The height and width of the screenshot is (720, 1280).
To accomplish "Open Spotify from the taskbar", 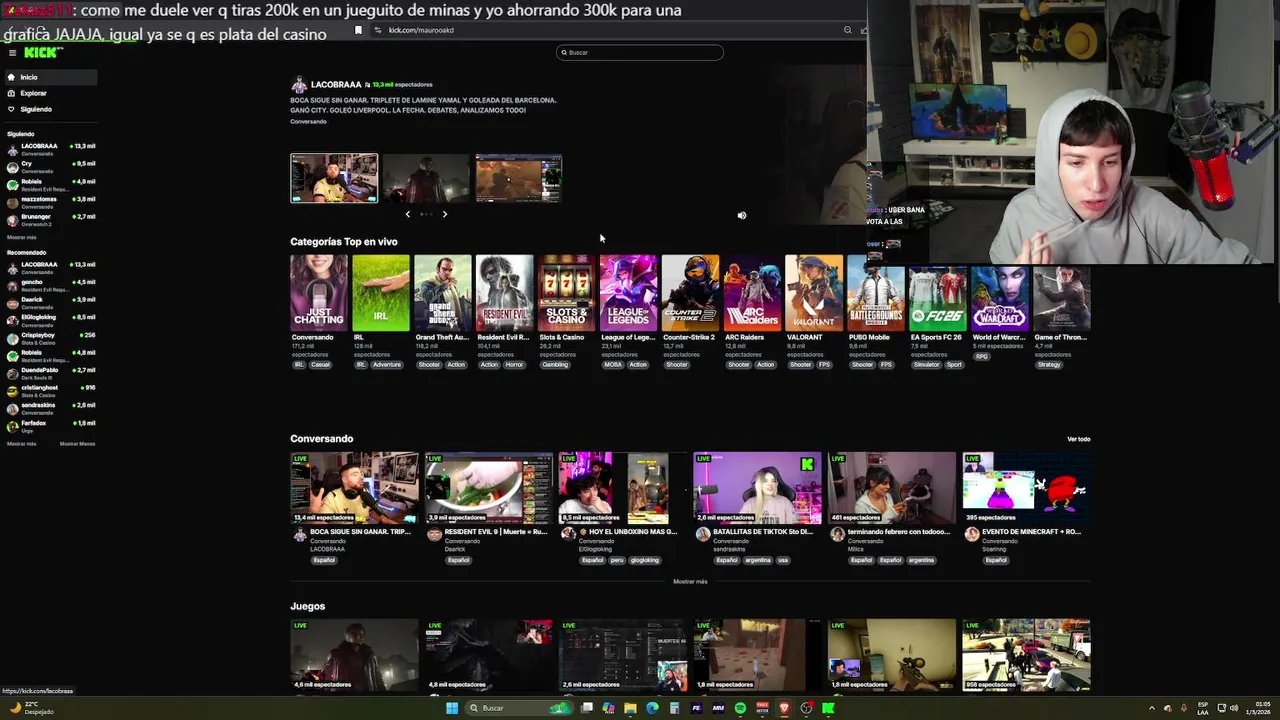I will tap(740, 708).
